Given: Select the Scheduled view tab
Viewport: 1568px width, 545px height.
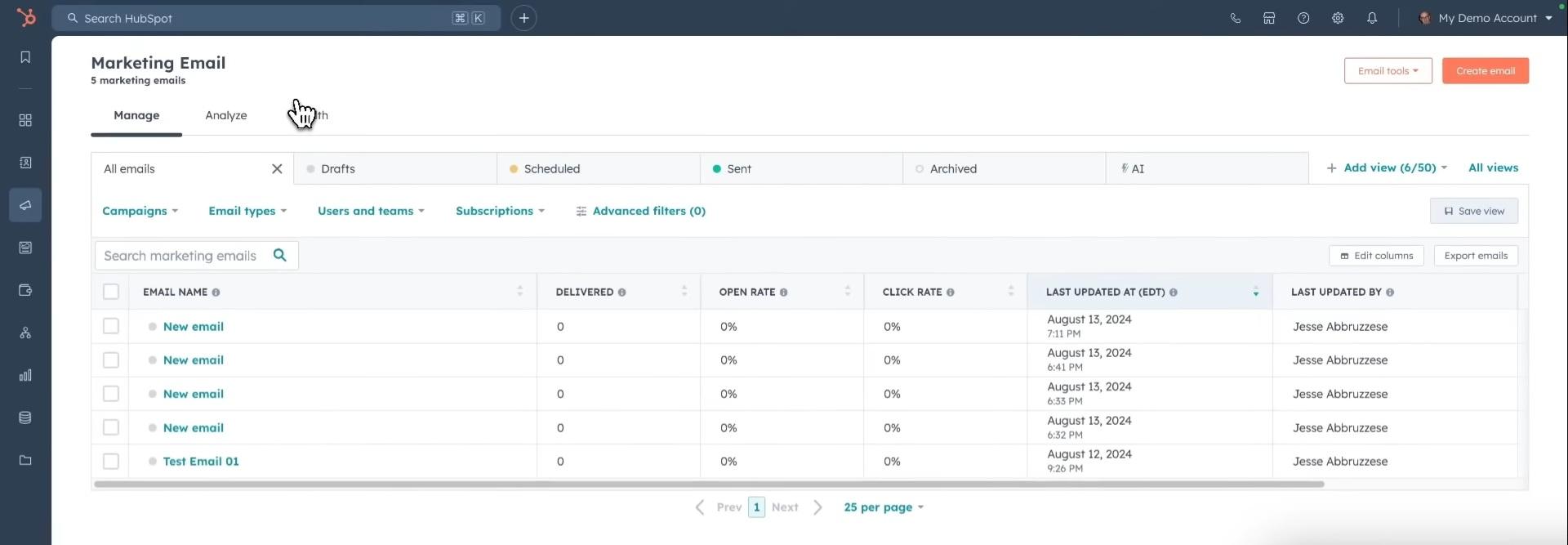Looking at the screenshot, I should (599, 168).
